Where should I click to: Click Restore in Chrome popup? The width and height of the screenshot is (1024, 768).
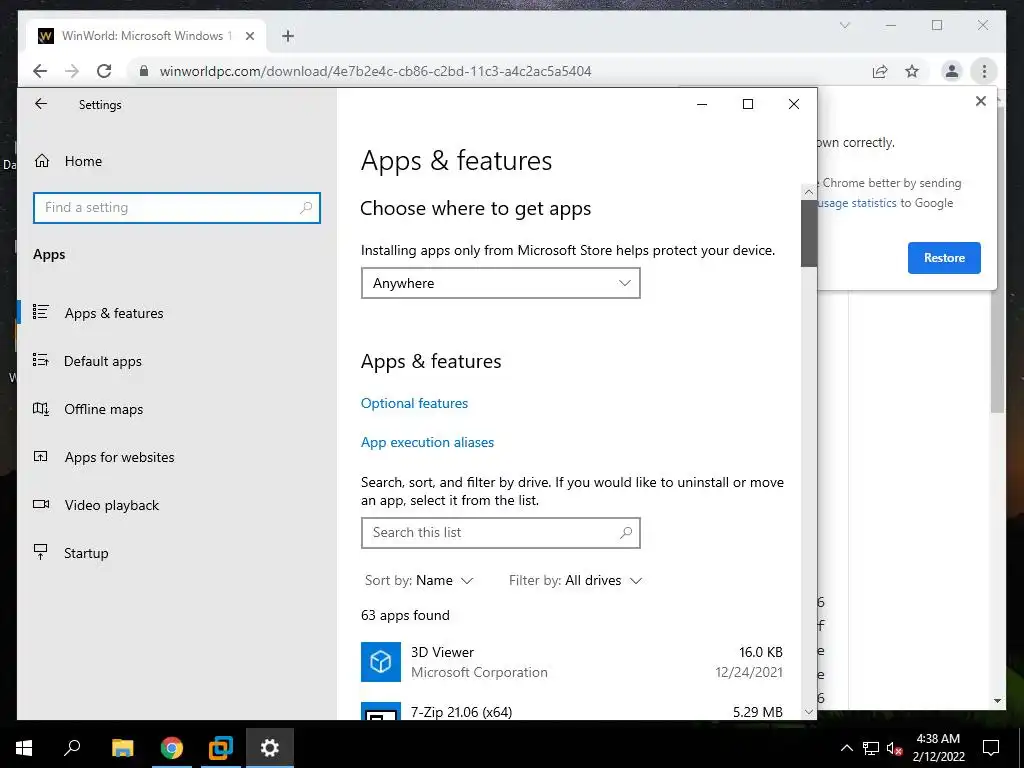point(944,258)
